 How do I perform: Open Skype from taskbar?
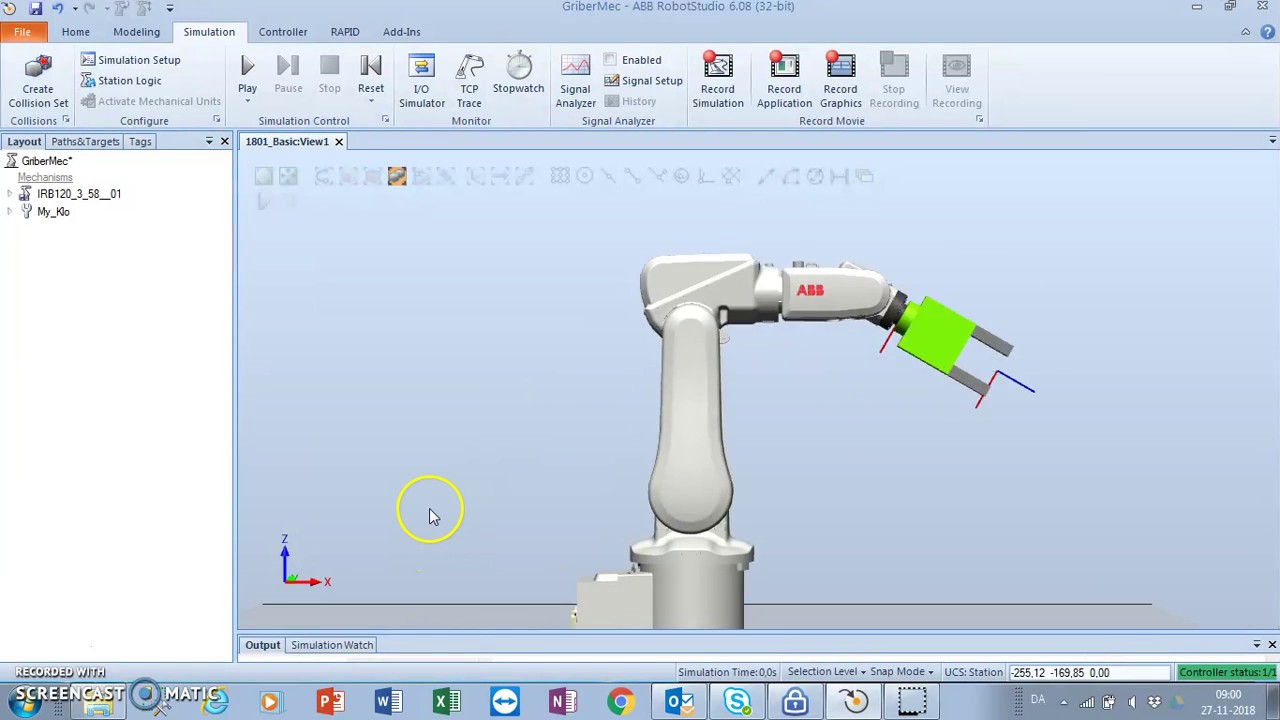pos(737,702)
